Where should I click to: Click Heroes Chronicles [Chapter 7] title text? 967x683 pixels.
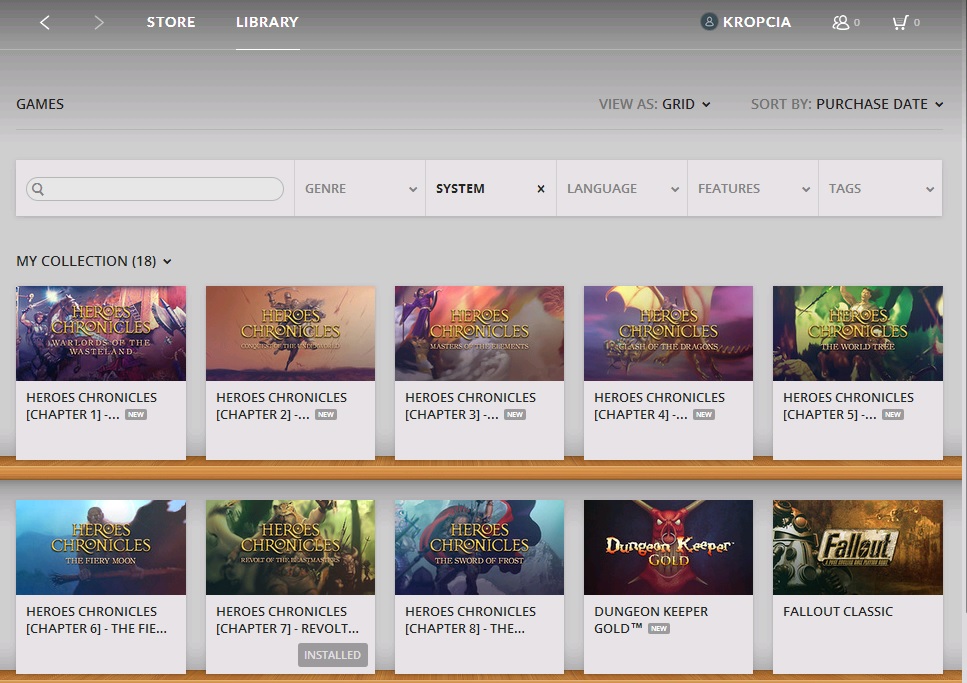[287, 620]
